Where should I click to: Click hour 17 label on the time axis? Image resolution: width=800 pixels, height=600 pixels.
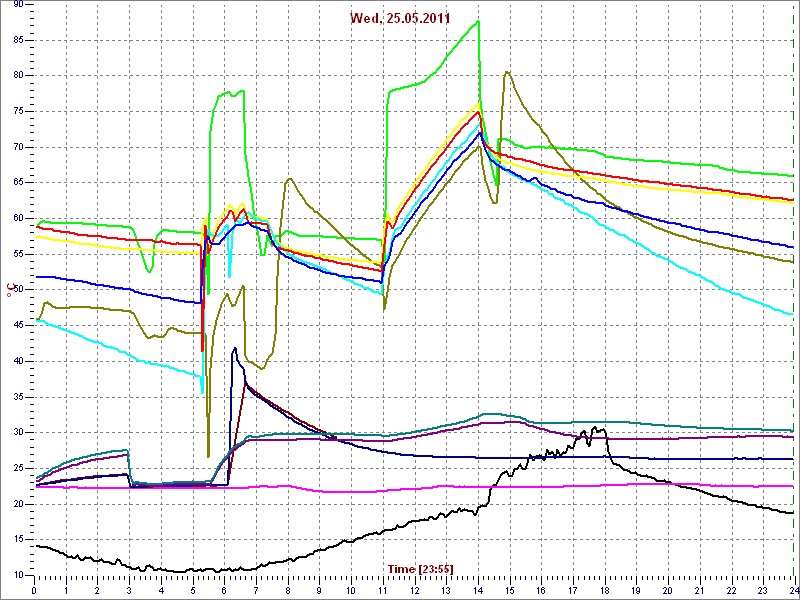(572, 590)
